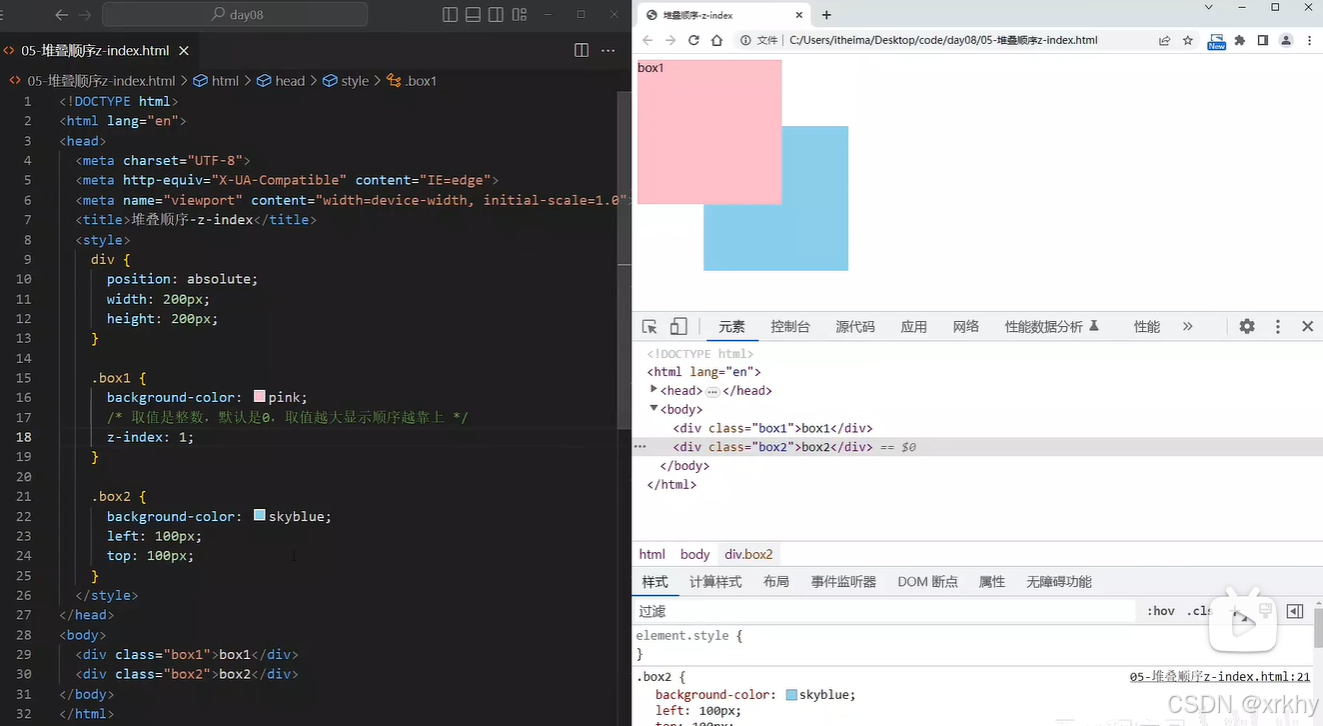The height and width of the screenshot is (726, 1323).
Task: Select the 05-堆叠顺序z-index.html editor tab
Action: [x=95, y=50]
